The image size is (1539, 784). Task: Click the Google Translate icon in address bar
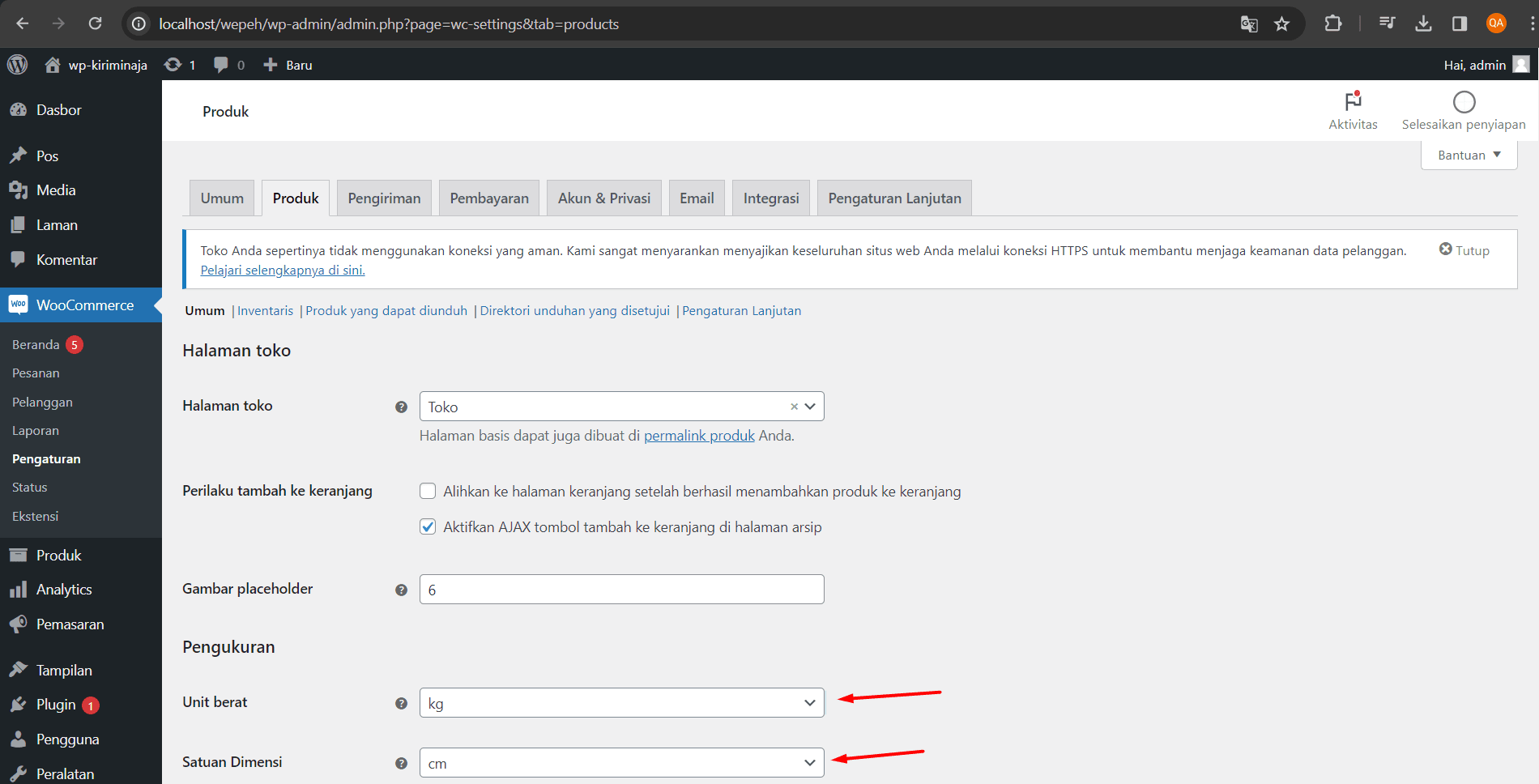1248,24
